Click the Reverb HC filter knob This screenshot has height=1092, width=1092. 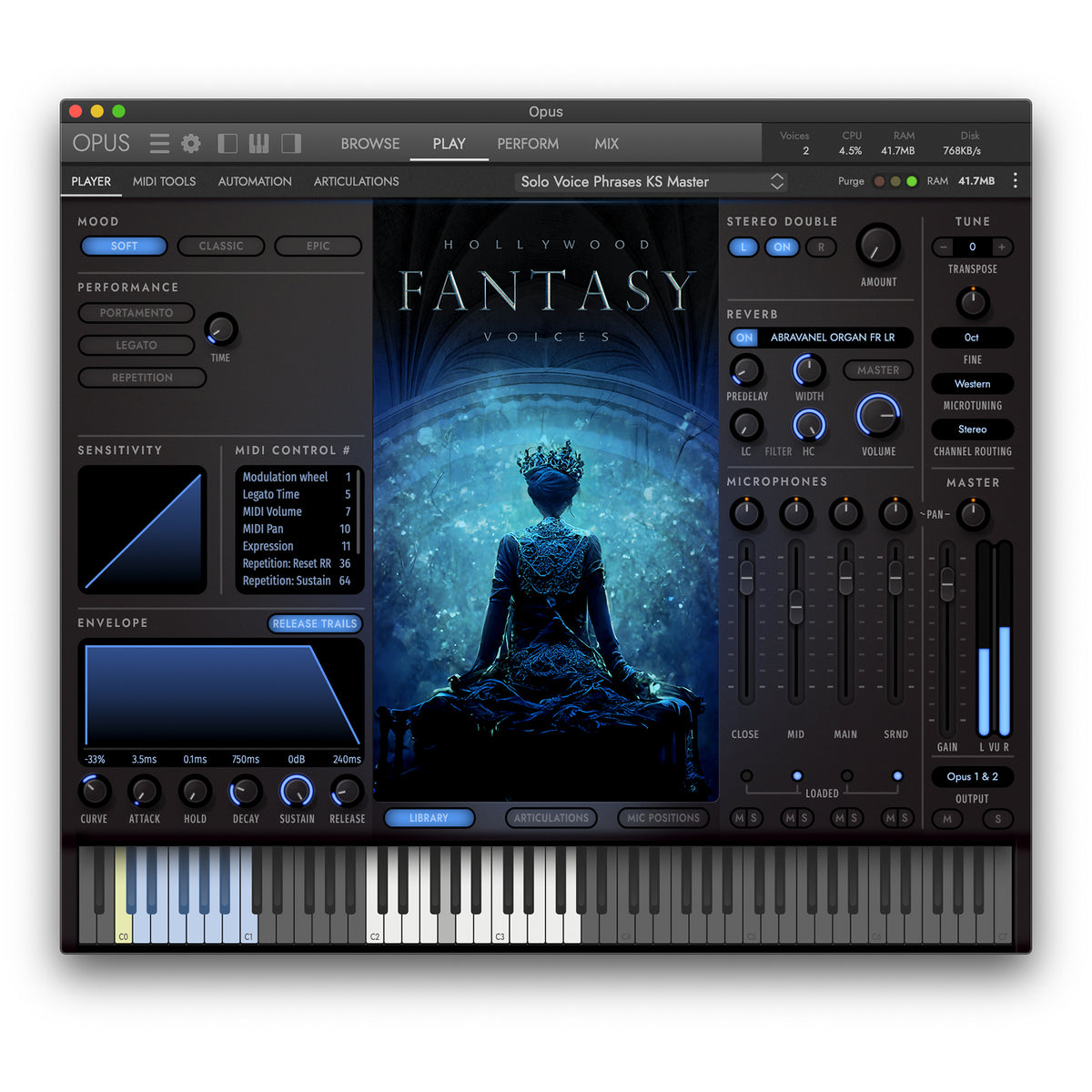809,425
